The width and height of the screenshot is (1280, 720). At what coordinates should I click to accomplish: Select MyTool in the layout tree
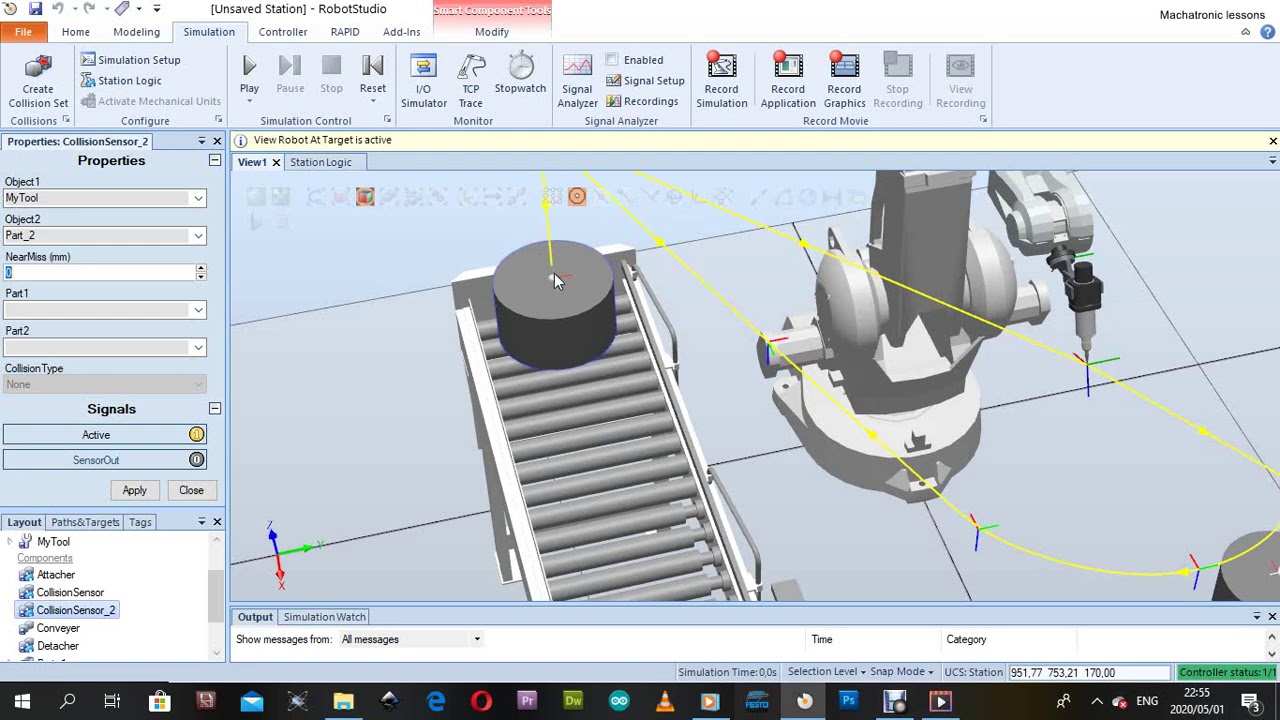coord(53,542)
